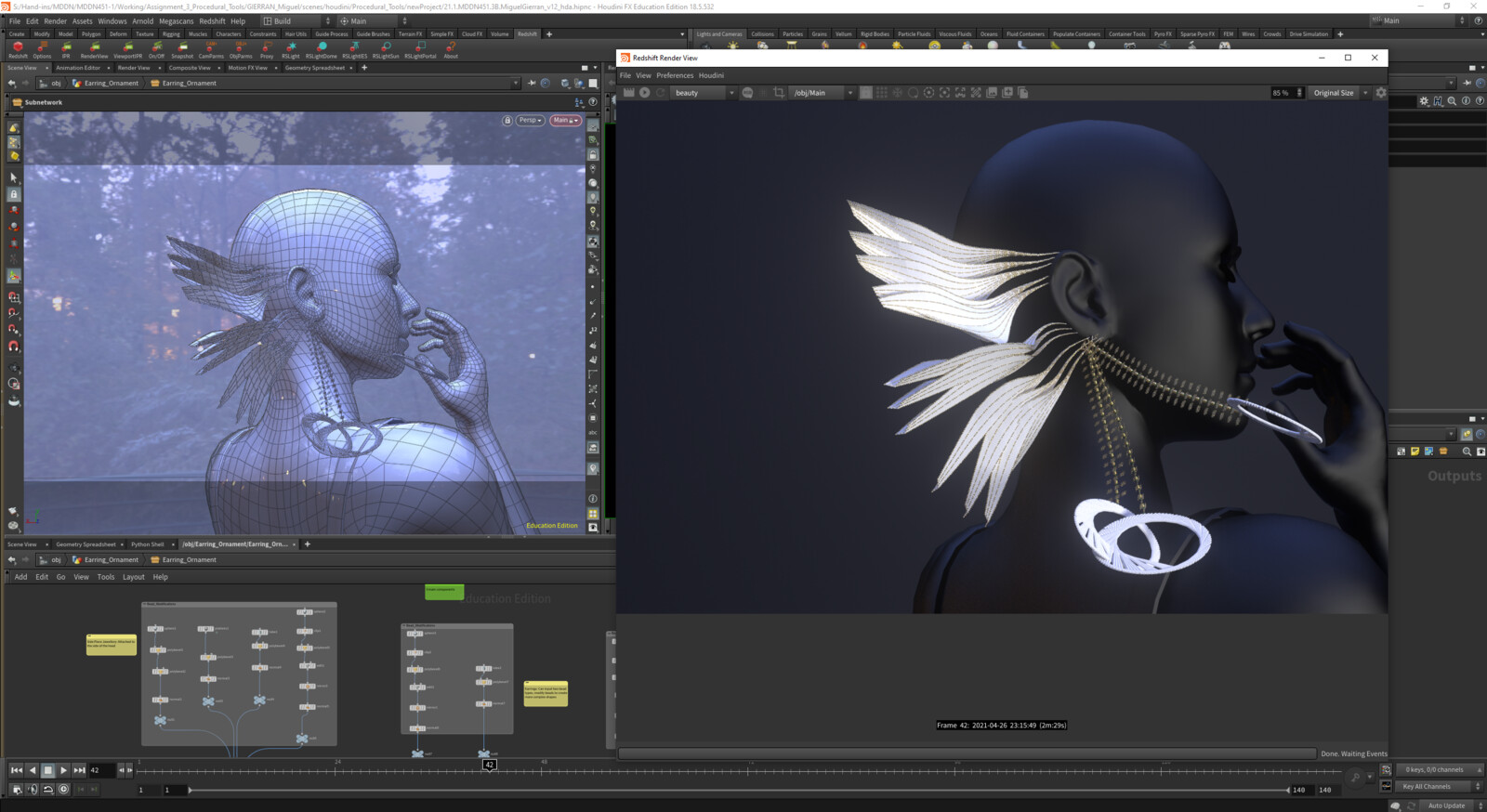Image resolution: width=1487 pixels, height=812 pixels.
Task: Click the Preferences menu in Render View
Action: 674,75
